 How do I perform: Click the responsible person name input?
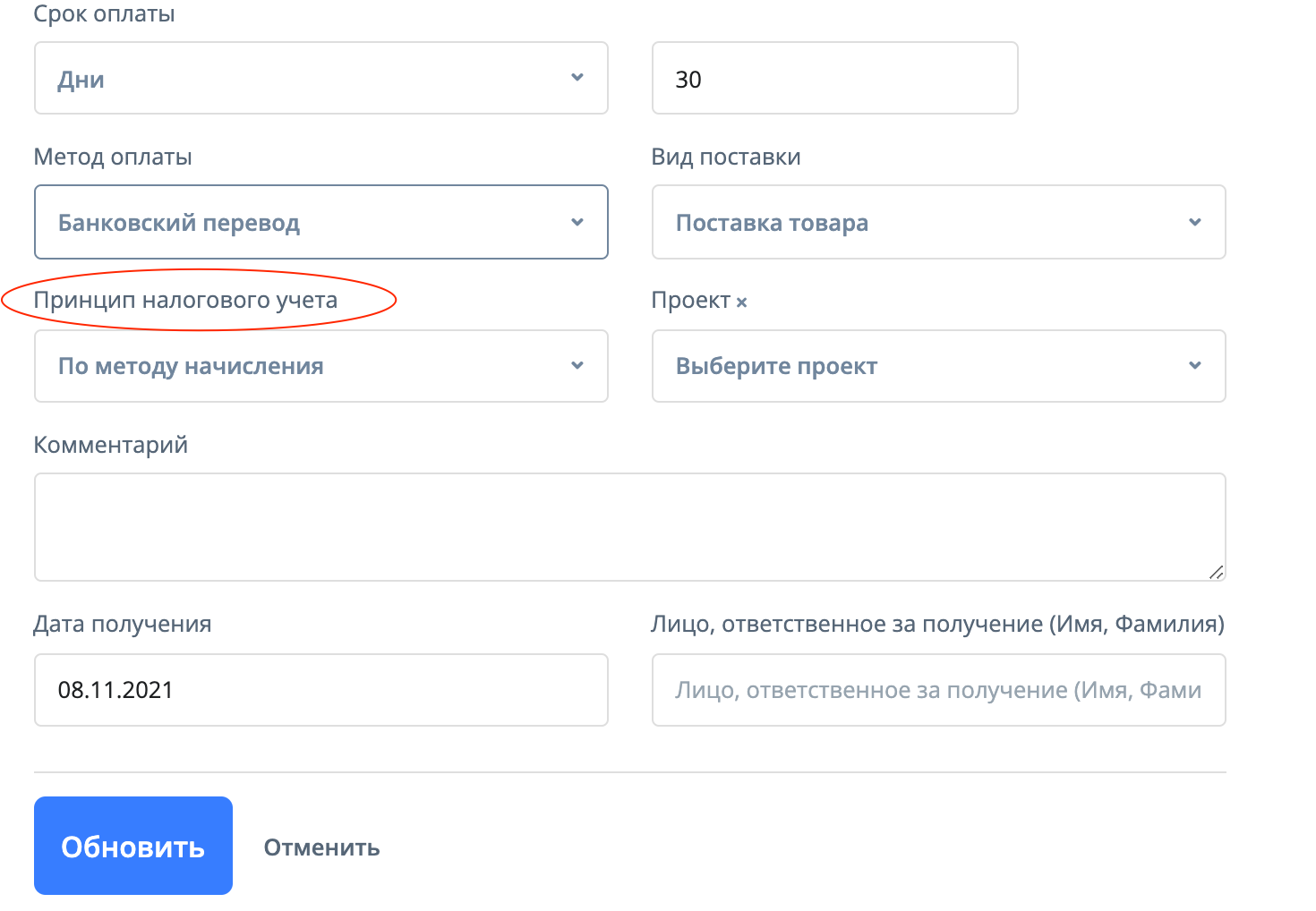click(937, 690)
